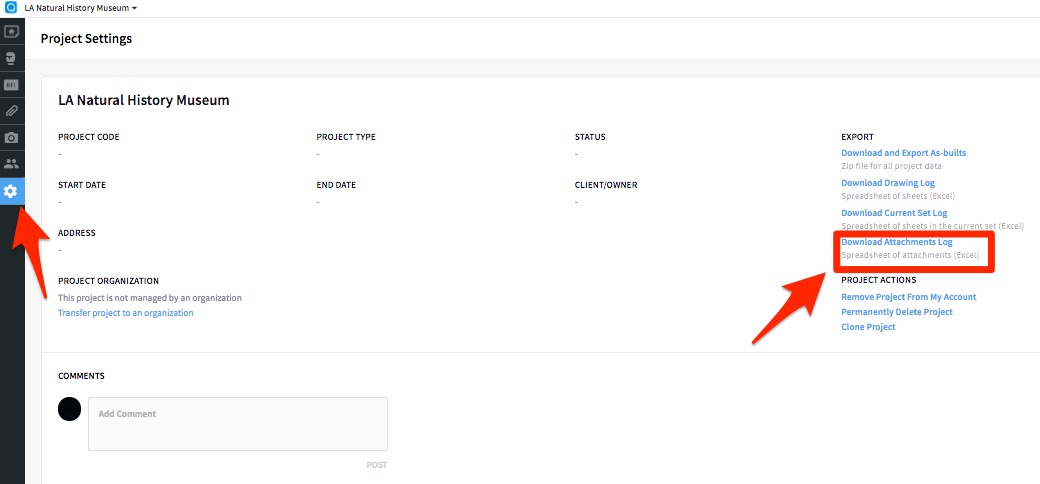Click the Project Settings page heading

pyautogui.click(x=86, y=38)
